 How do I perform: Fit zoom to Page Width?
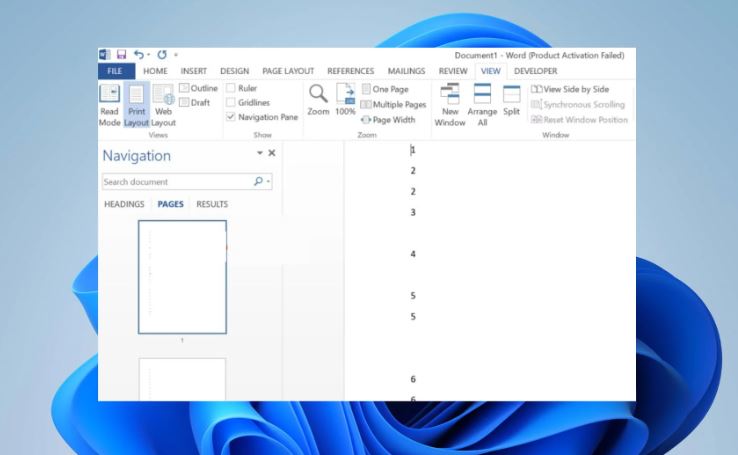point(388,120)
